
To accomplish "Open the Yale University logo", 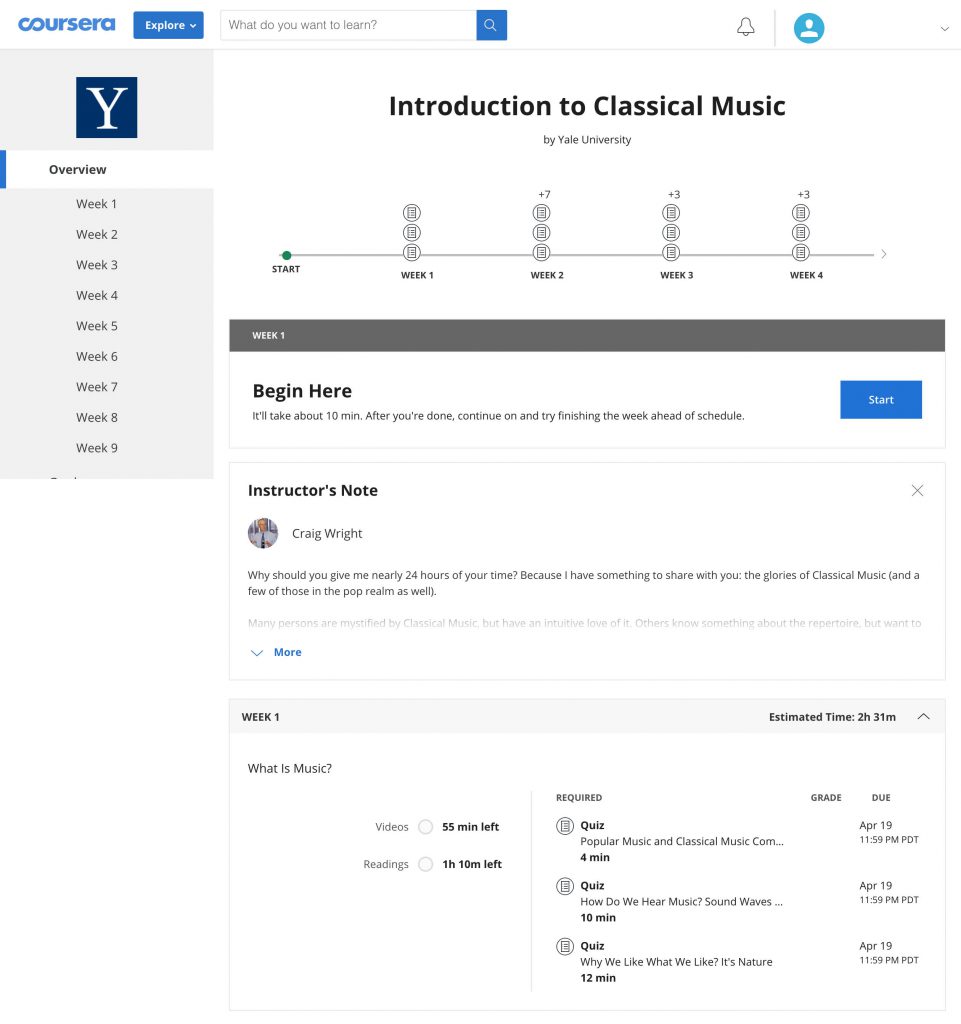I will pos(106,107).
